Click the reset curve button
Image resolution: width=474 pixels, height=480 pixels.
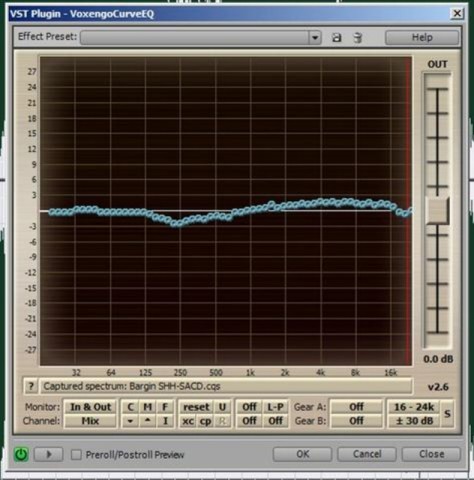[x=196, y=407]
